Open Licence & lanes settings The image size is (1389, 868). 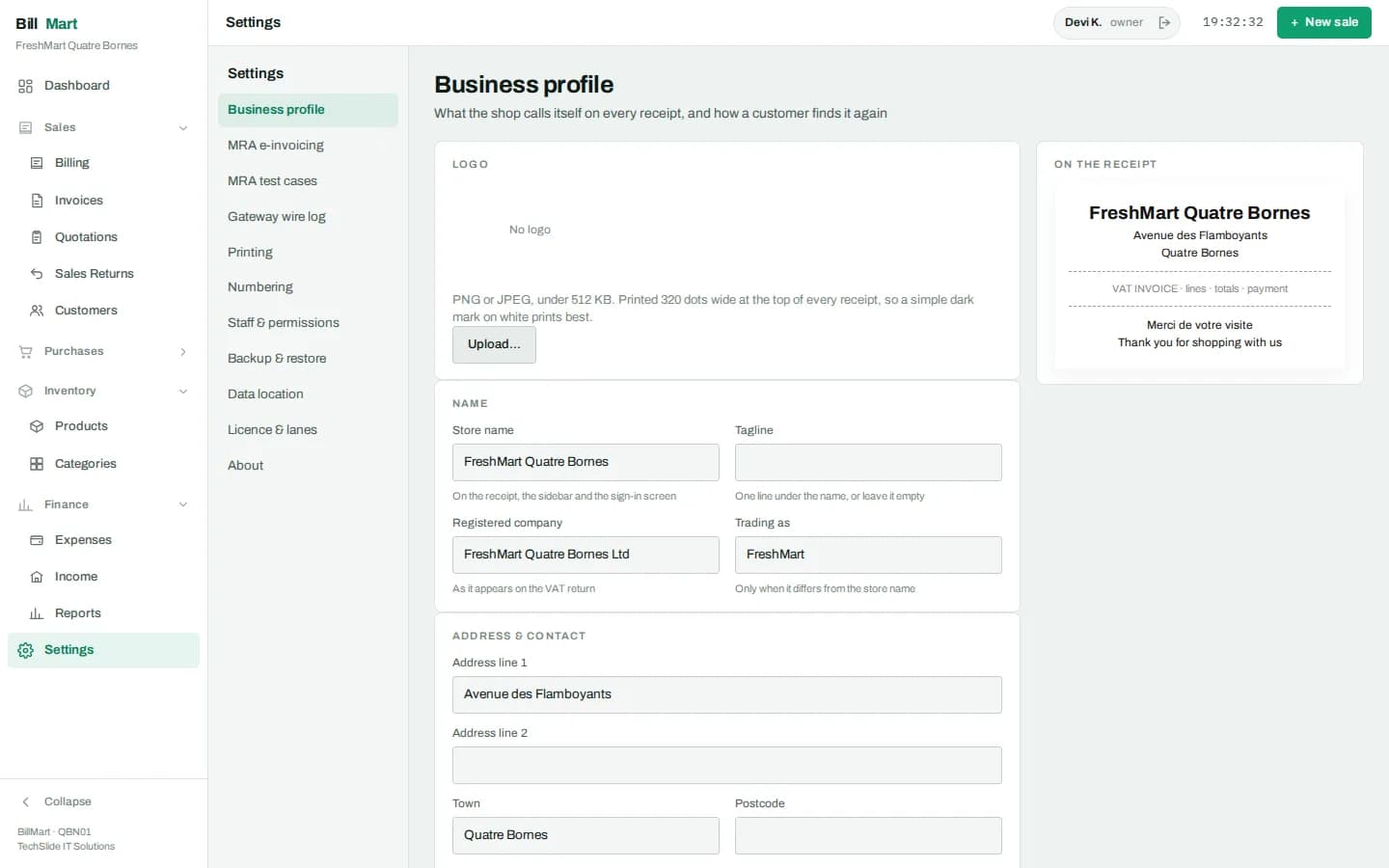pos(308,430)
